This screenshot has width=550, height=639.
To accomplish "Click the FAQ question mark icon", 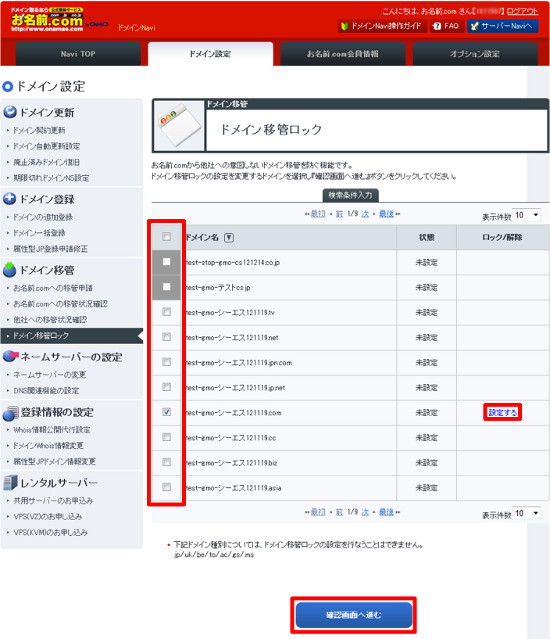I will 437,26.
